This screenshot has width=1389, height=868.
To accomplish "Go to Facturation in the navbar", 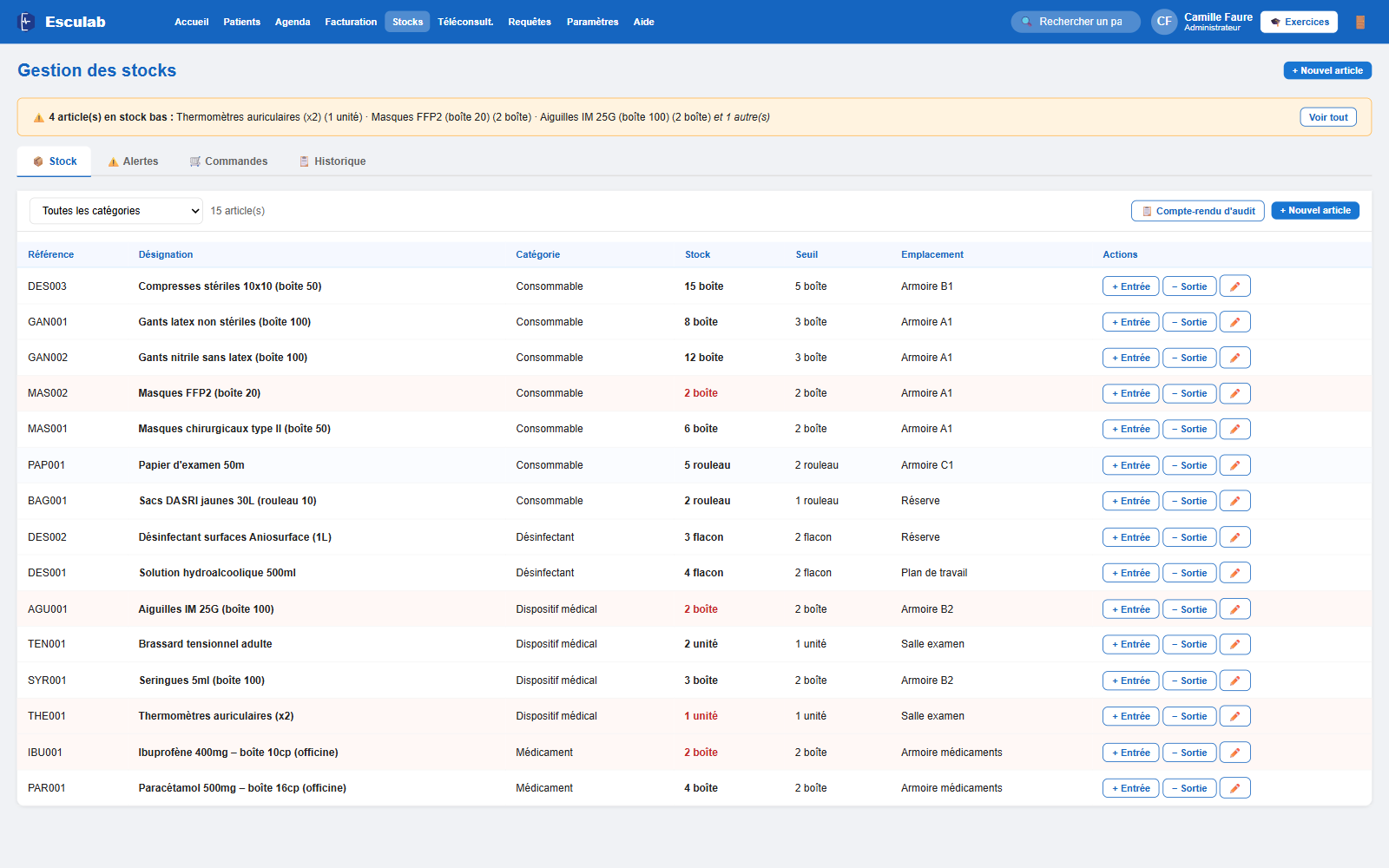I will pyautogui.click(x=351, y=22).
